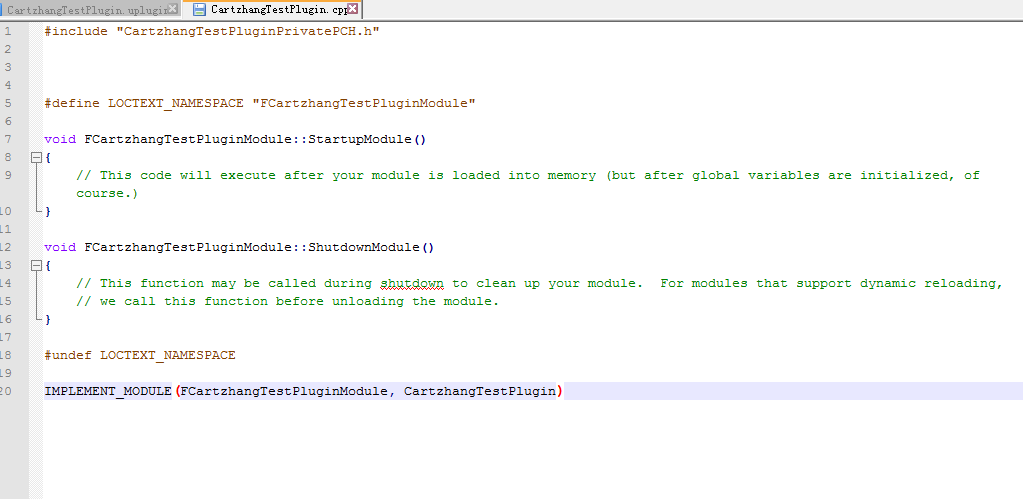Click the #undef LOCTEXT_NAMESPACE line
Viewport: 1023px width, 499px height.
140,355
